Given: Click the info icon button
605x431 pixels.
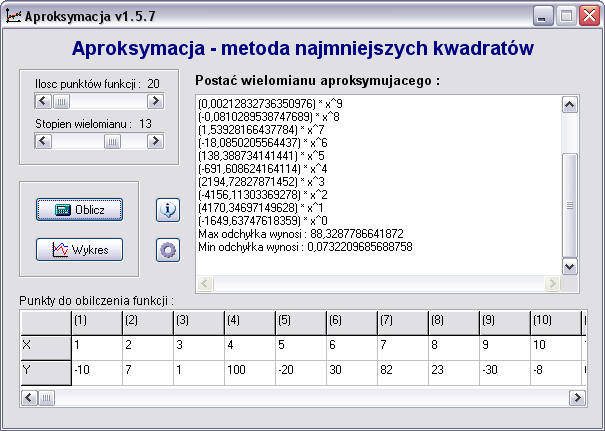Looking at the screenshot, I should (x=168, y=210).
